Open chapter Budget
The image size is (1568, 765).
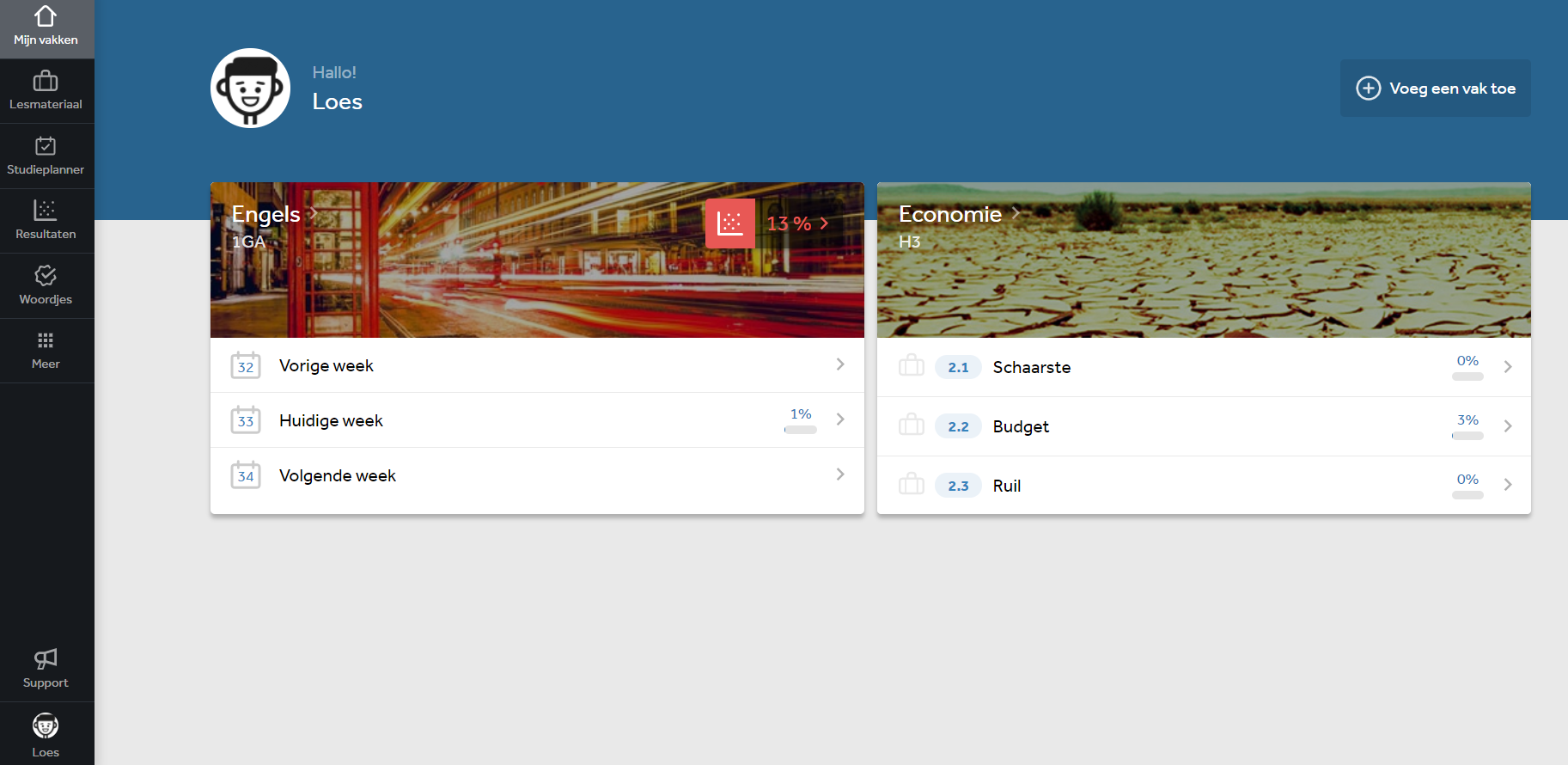1204,426
